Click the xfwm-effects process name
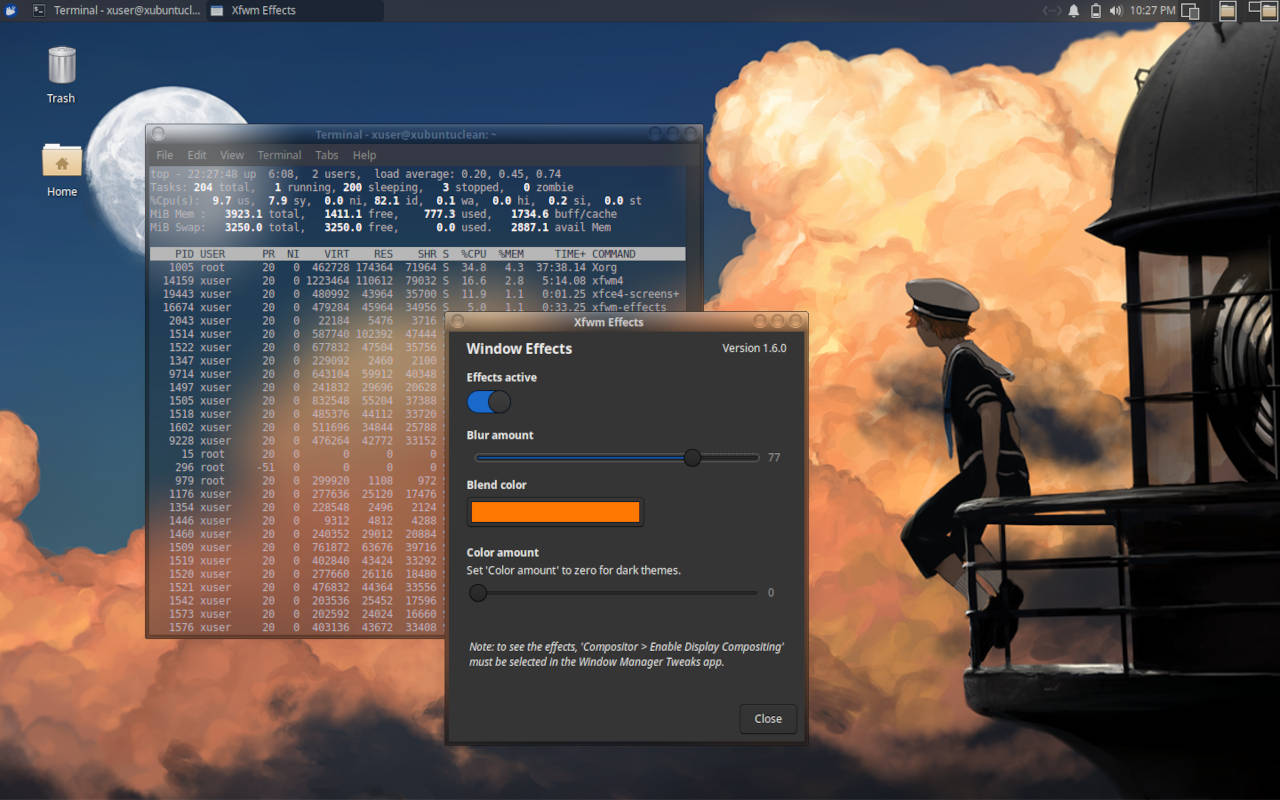Viewport: 1280px width, 800px height. (629, 307)
